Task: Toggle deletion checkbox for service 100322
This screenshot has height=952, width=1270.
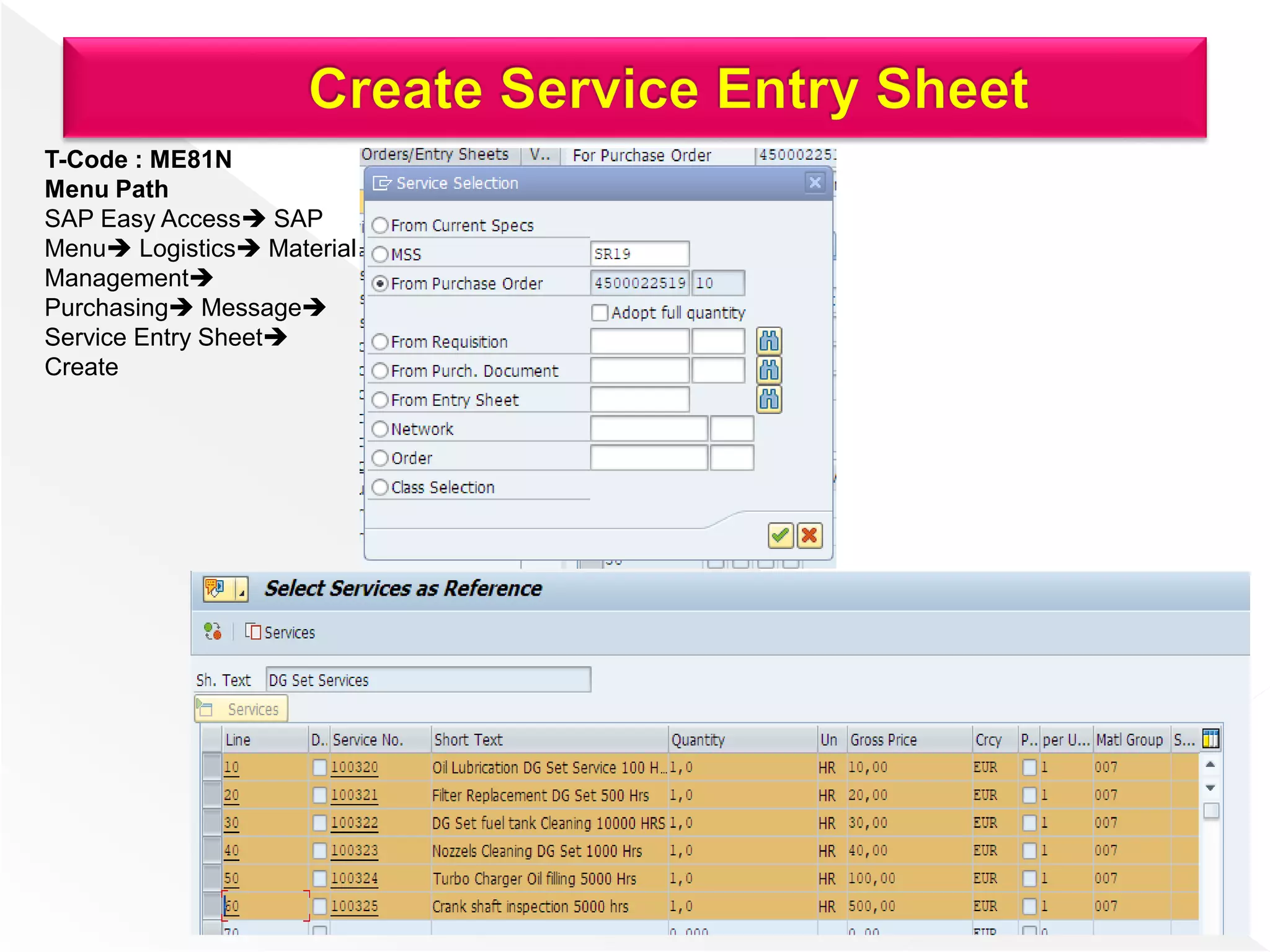Action: pyautogui.click(x=319, y=823)
